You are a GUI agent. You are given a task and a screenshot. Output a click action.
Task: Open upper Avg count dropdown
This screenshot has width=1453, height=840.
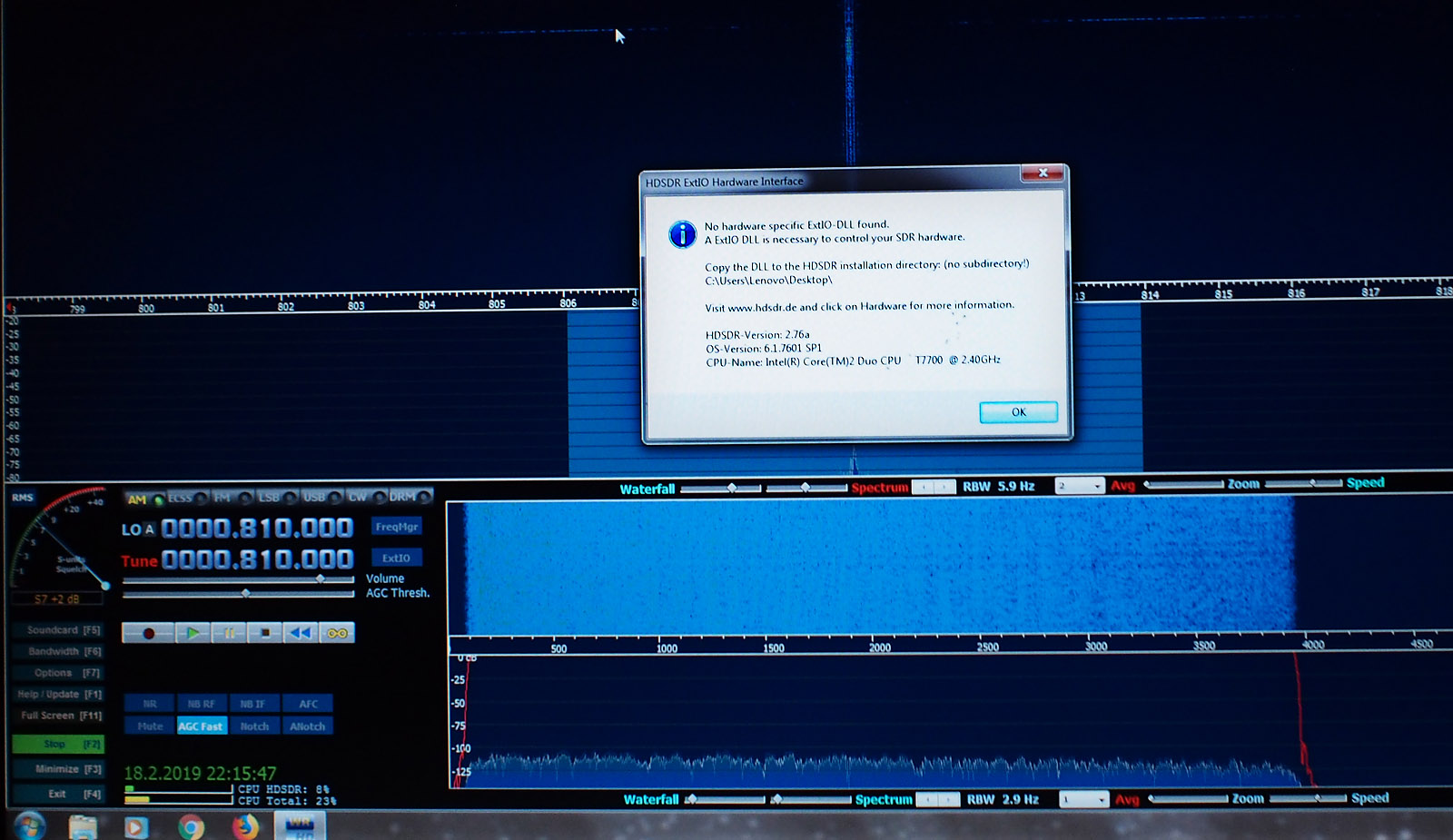1080,487
